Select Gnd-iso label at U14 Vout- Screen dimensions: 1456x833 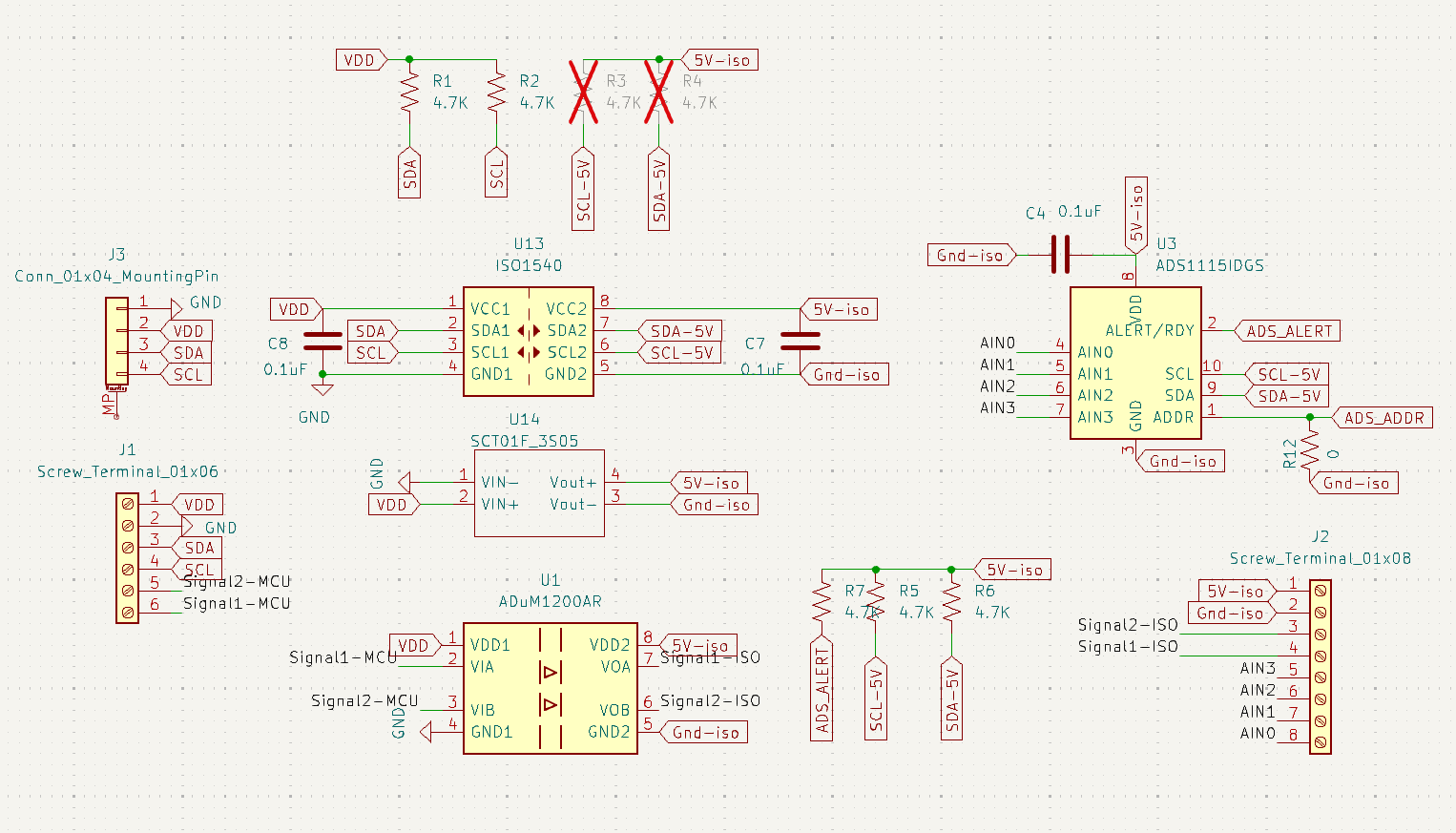[715, 505]
